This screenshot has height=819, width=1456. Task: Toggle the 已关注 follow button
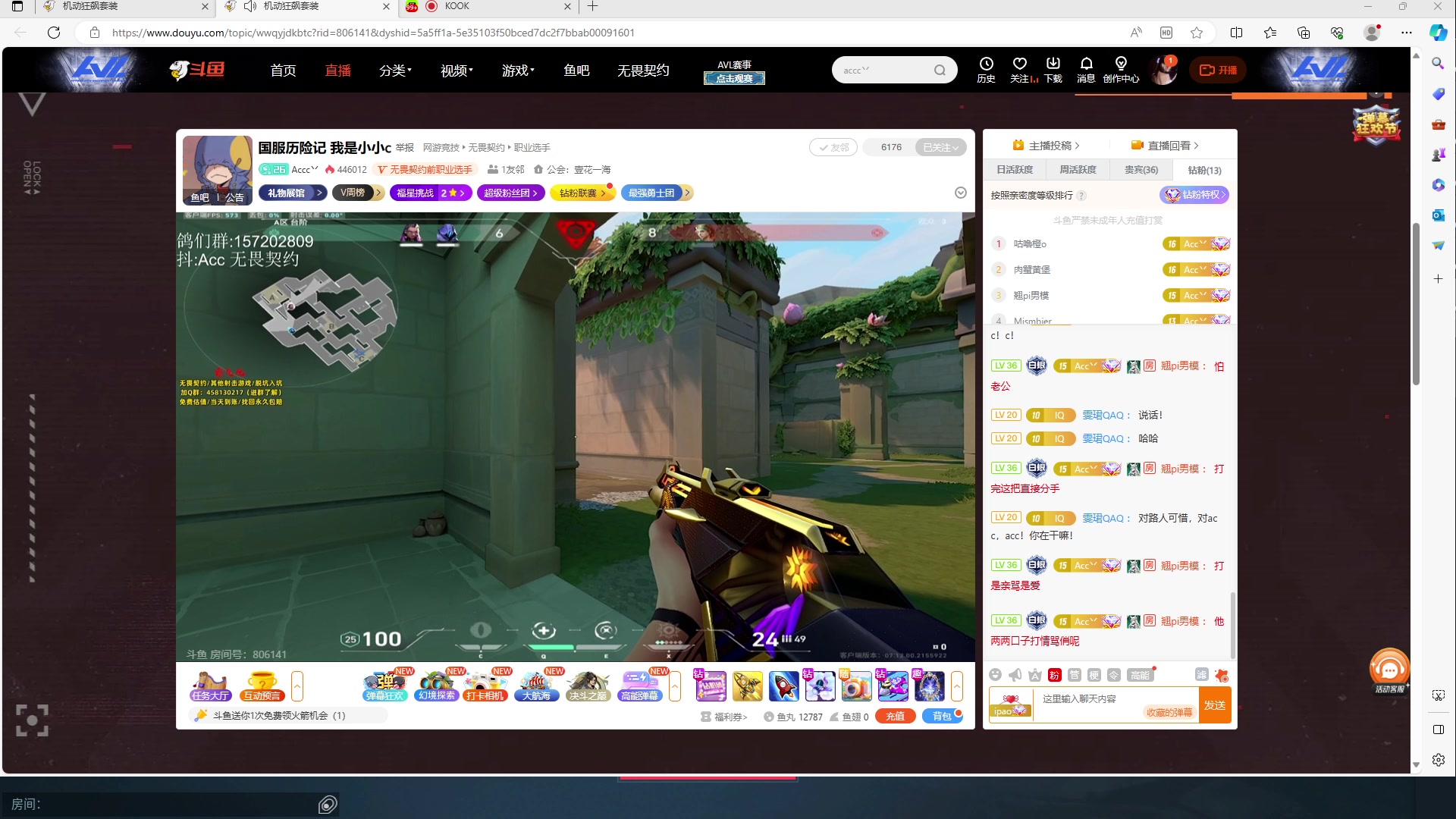(x=940, y=147)
